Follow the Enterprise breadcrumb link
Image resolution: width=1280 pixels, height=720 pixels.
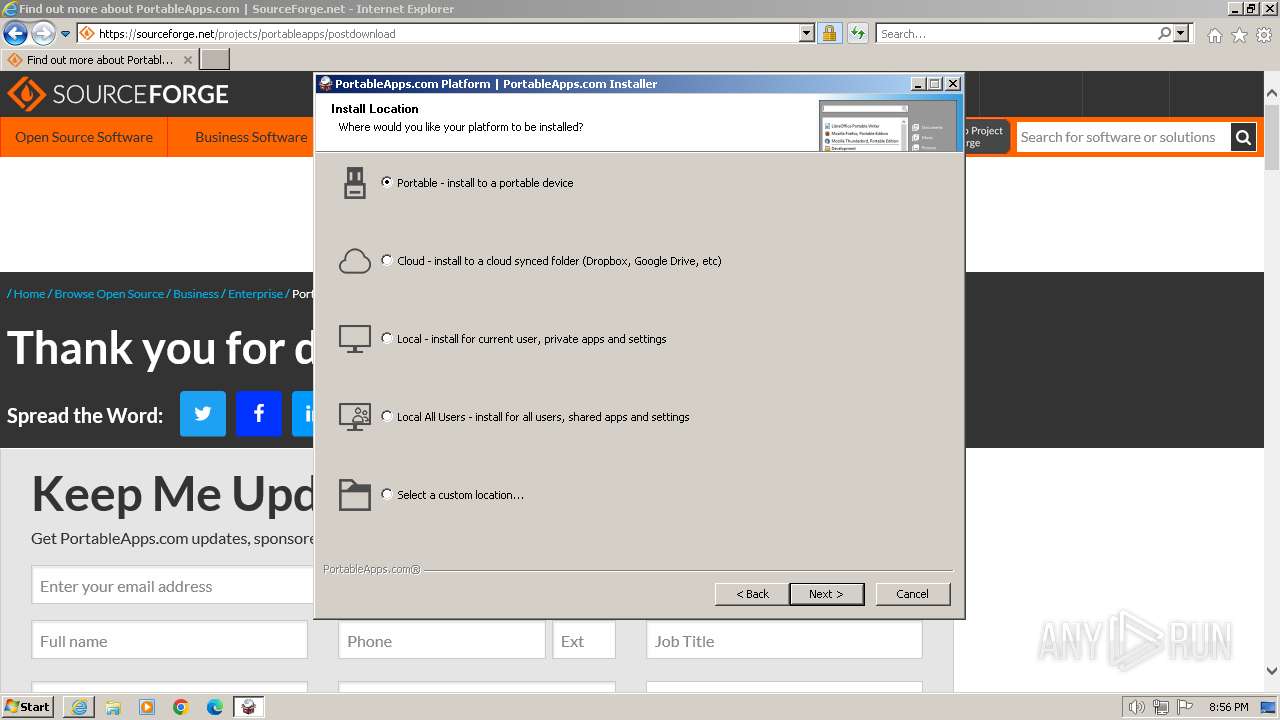pos(255,294)
